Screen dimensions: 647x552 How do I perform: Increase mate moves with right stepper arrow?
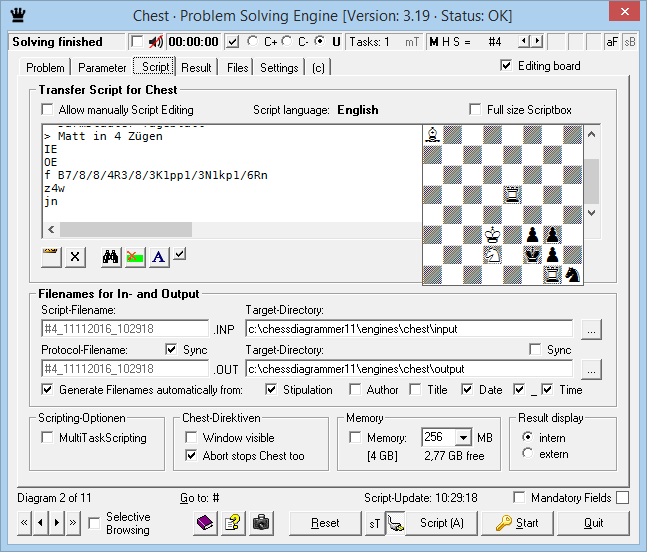(537, 41)
